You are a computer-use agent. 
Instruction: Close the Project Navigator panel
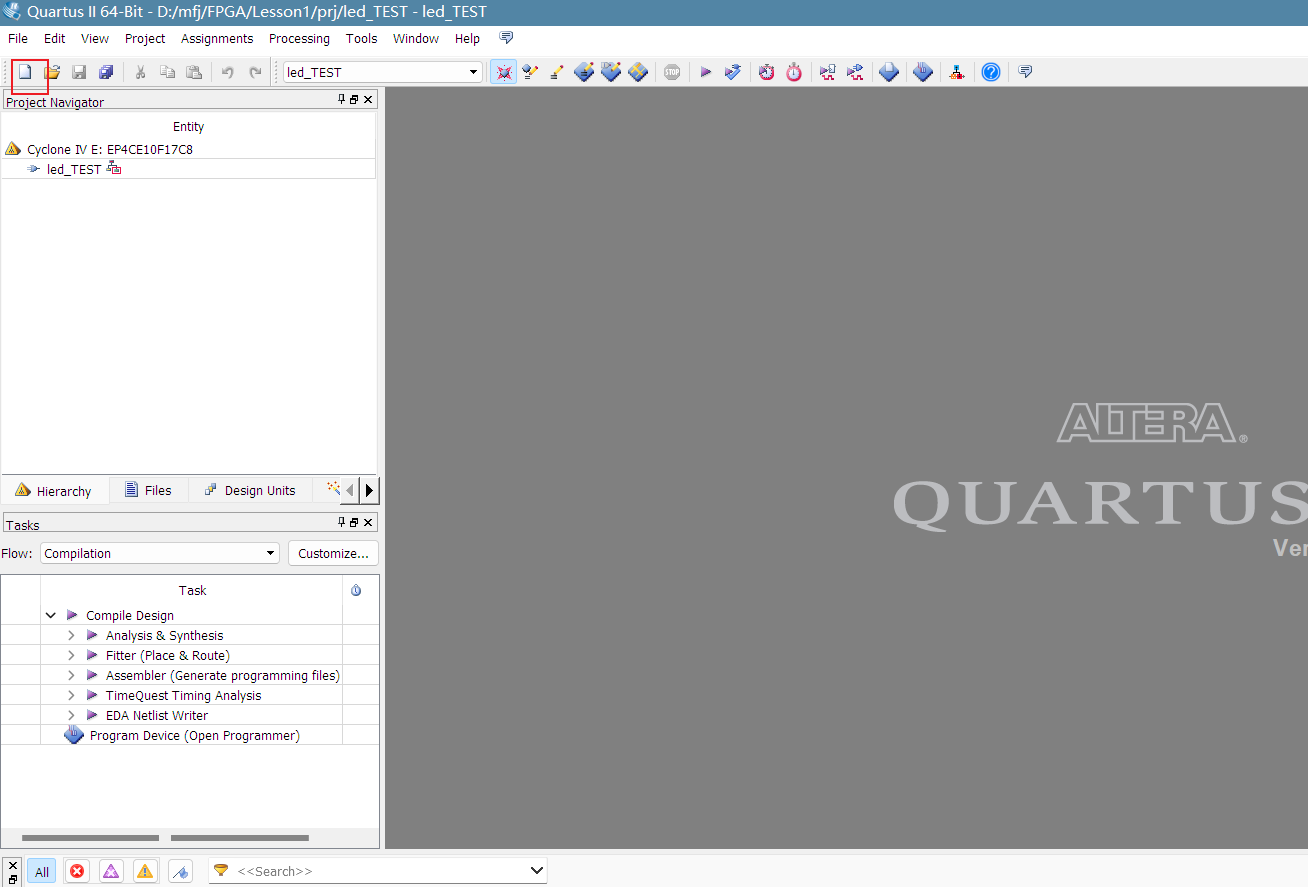pyautogui.click(x=368, y=100)
